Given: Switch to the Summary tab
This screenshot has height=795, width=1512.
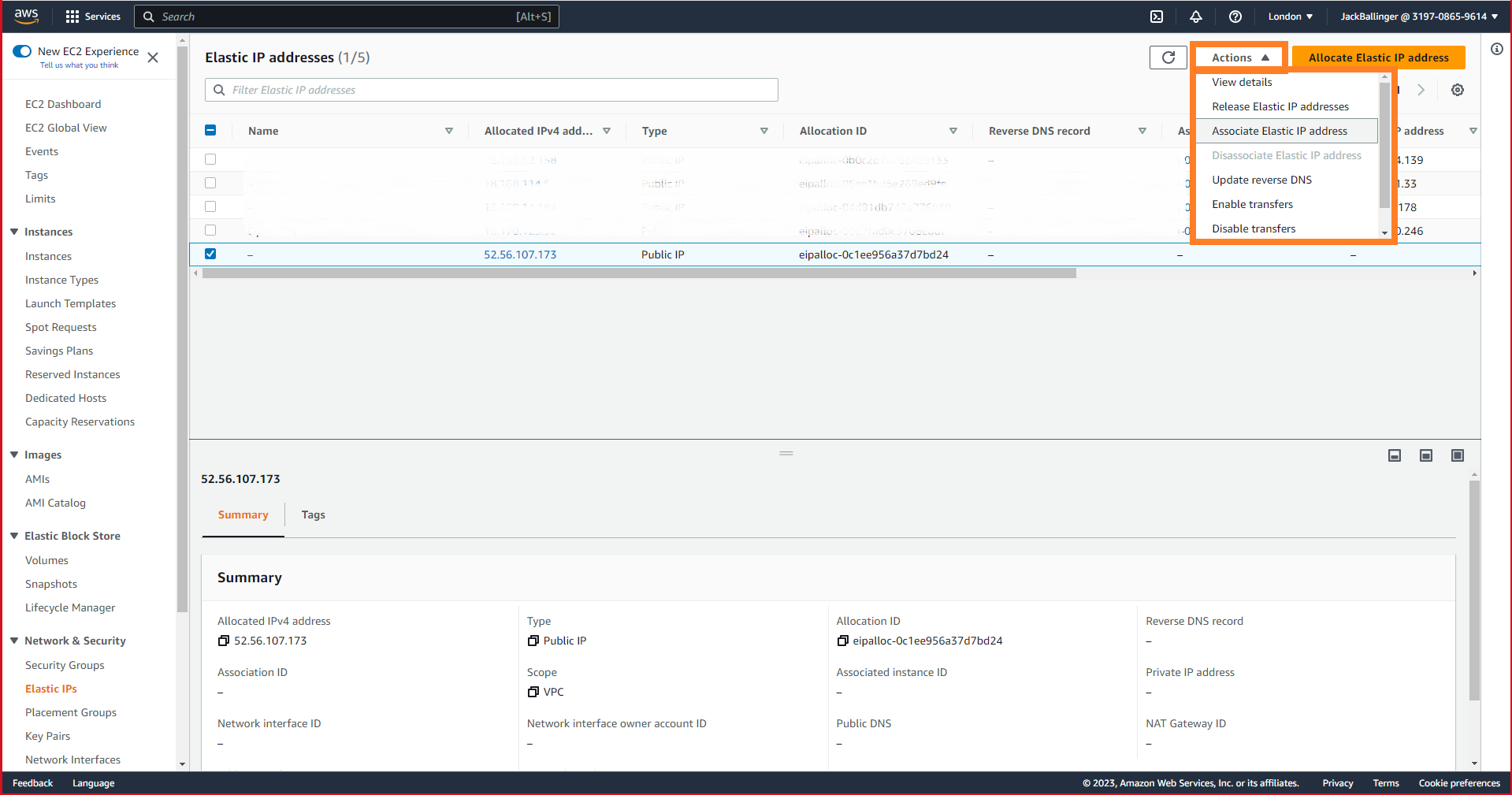Looking at the screenshot, I should (x=243, y=515).
